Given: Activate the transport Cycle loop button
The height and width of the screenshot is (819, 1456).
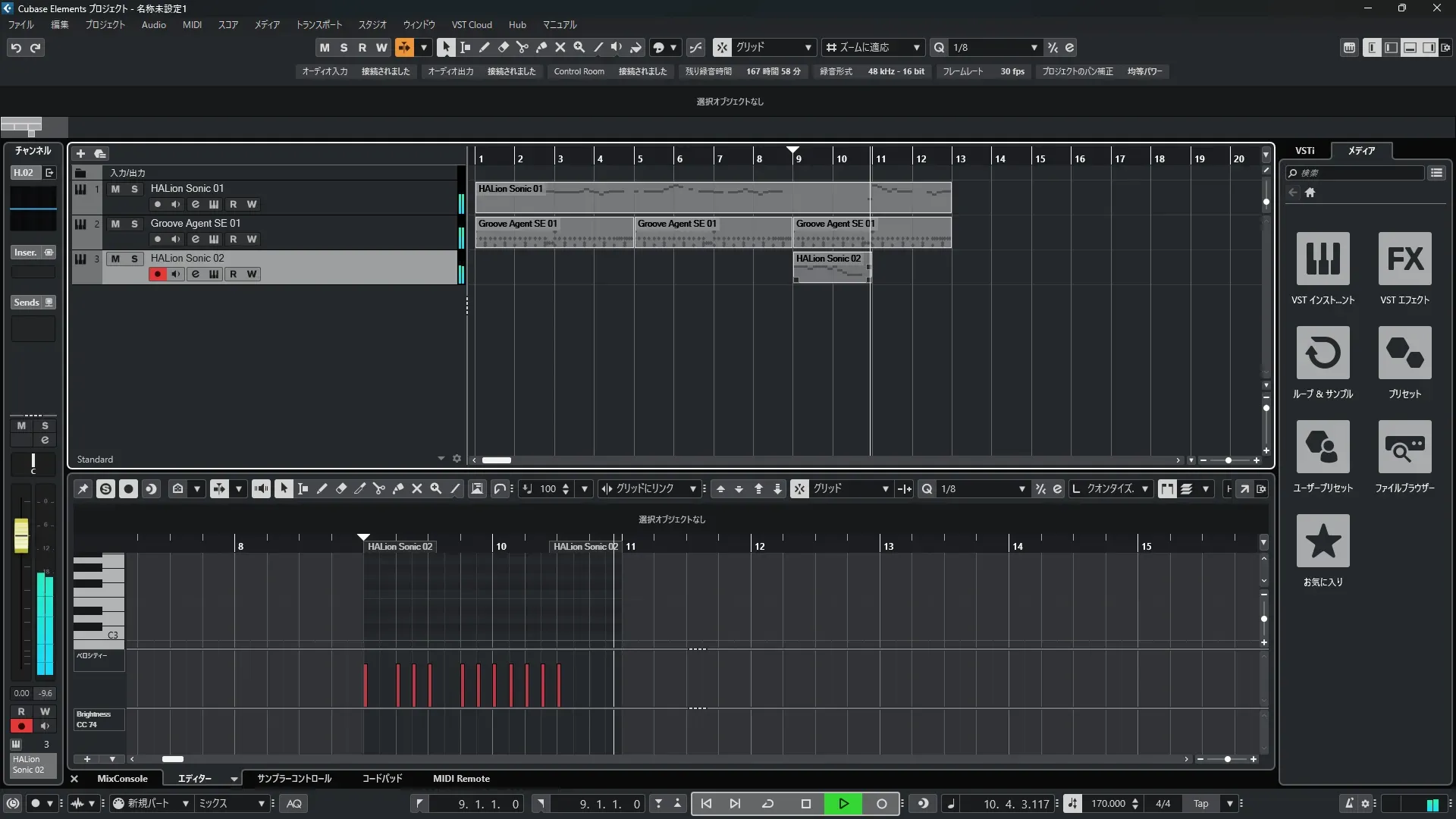Looking at the screenshot, I should pos(767,804).
